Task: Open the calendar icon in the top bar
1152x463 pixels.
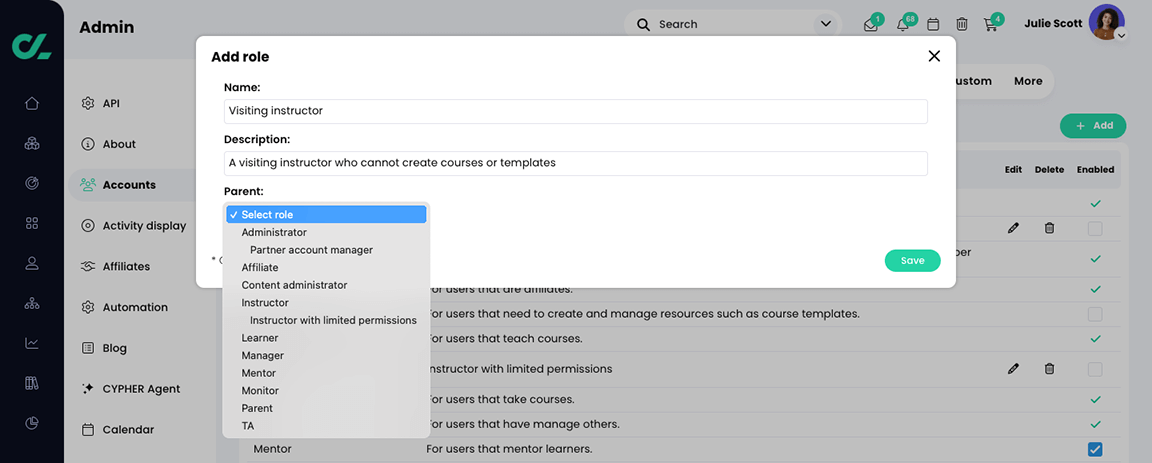Action: point(933,24)
